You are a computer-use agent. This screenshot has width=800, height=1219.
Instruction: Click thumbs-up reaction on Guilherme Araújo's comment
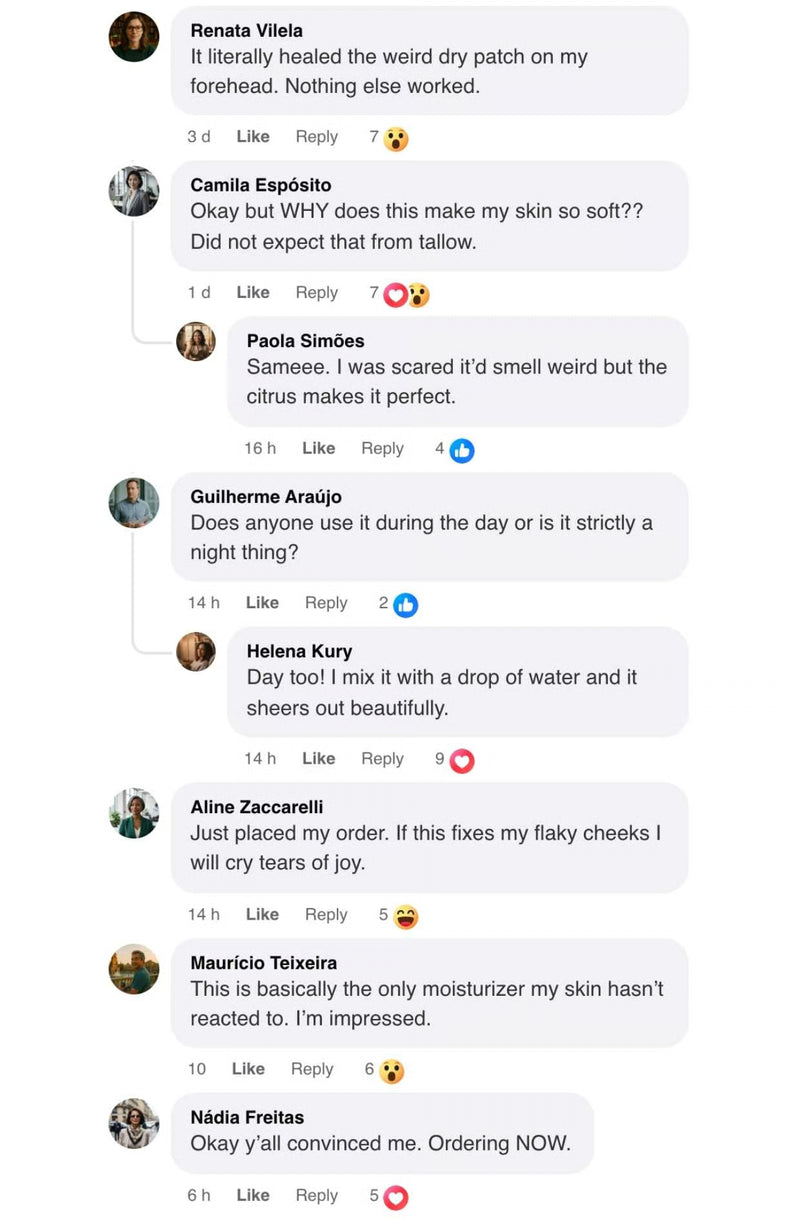405,604
